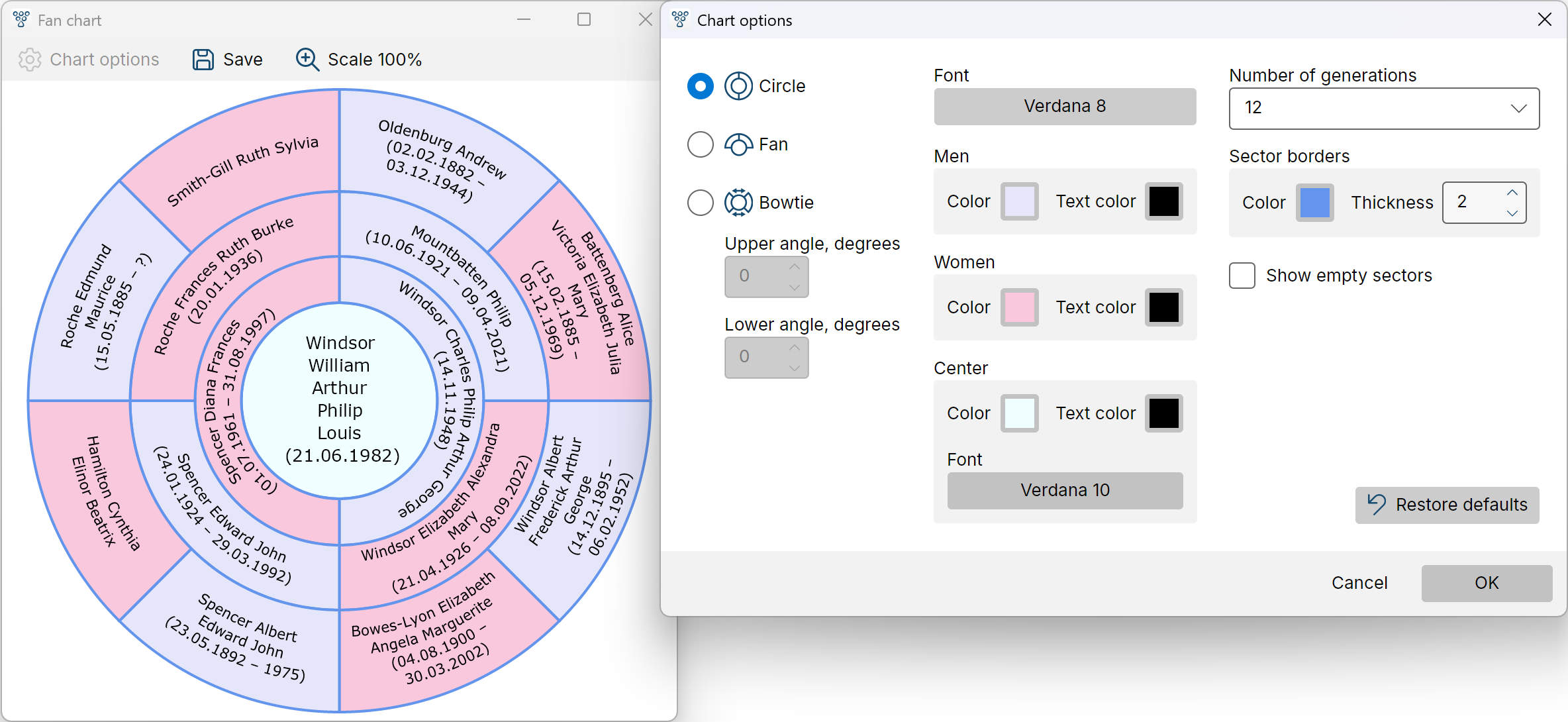
Task: Decrease the sector border Thickness value
Action: (1512, 213)
